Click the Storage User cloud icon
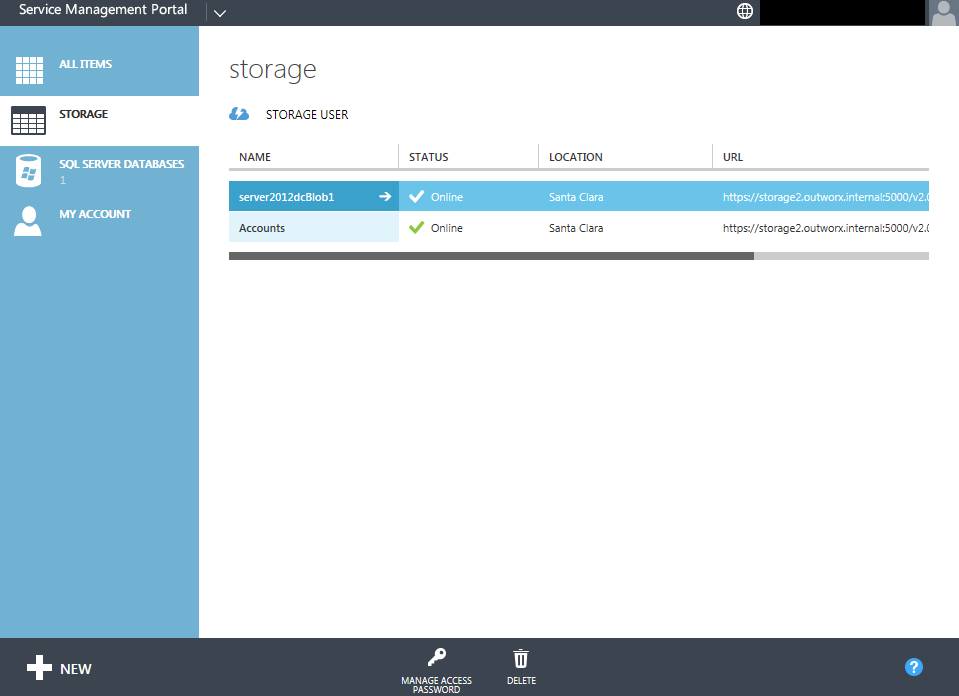959x696 pixels. (239, 114)
